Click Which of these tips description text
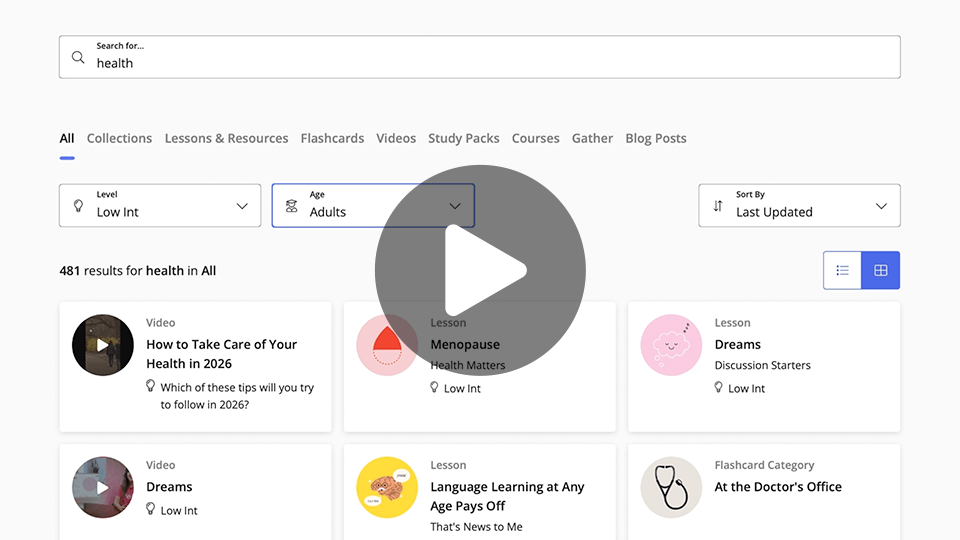Viewport: 960px width, 540px height. point(237,396)
